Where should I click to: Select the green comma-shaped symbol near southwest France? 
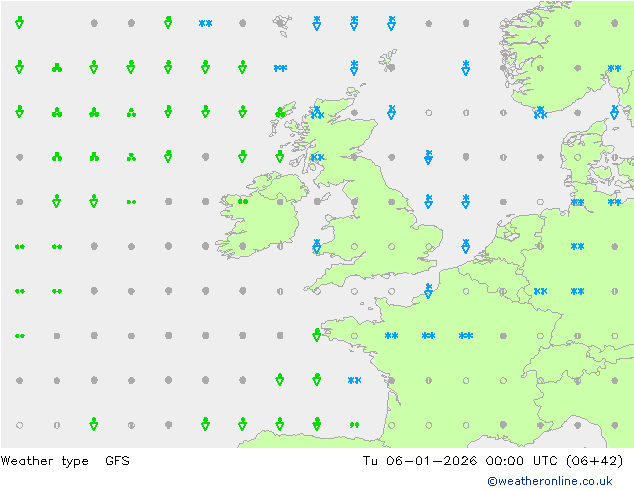pyautogui.click(x=354, y=425)
